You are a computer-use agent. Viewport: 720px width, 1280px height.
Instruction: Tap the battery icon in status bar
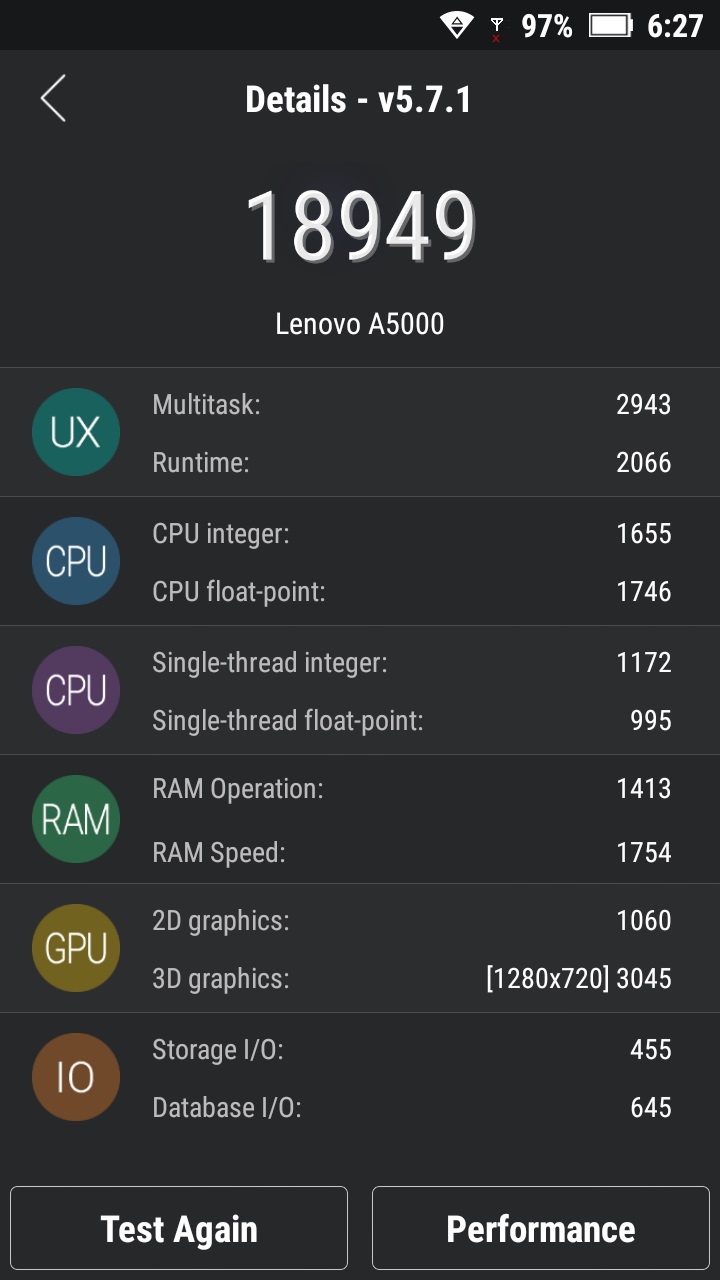click(610, 25)
